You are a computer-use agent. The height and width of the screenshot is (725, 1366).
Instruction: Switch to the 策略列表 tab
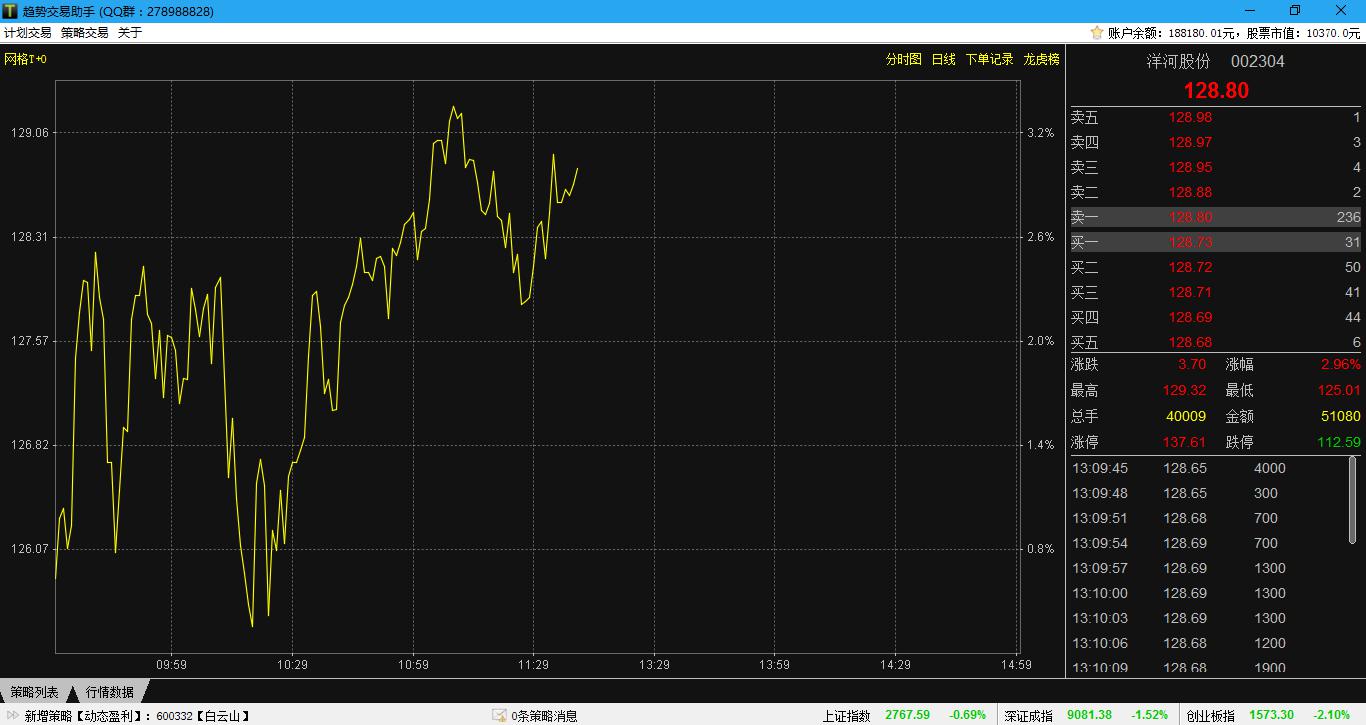(x=34, y=692)
